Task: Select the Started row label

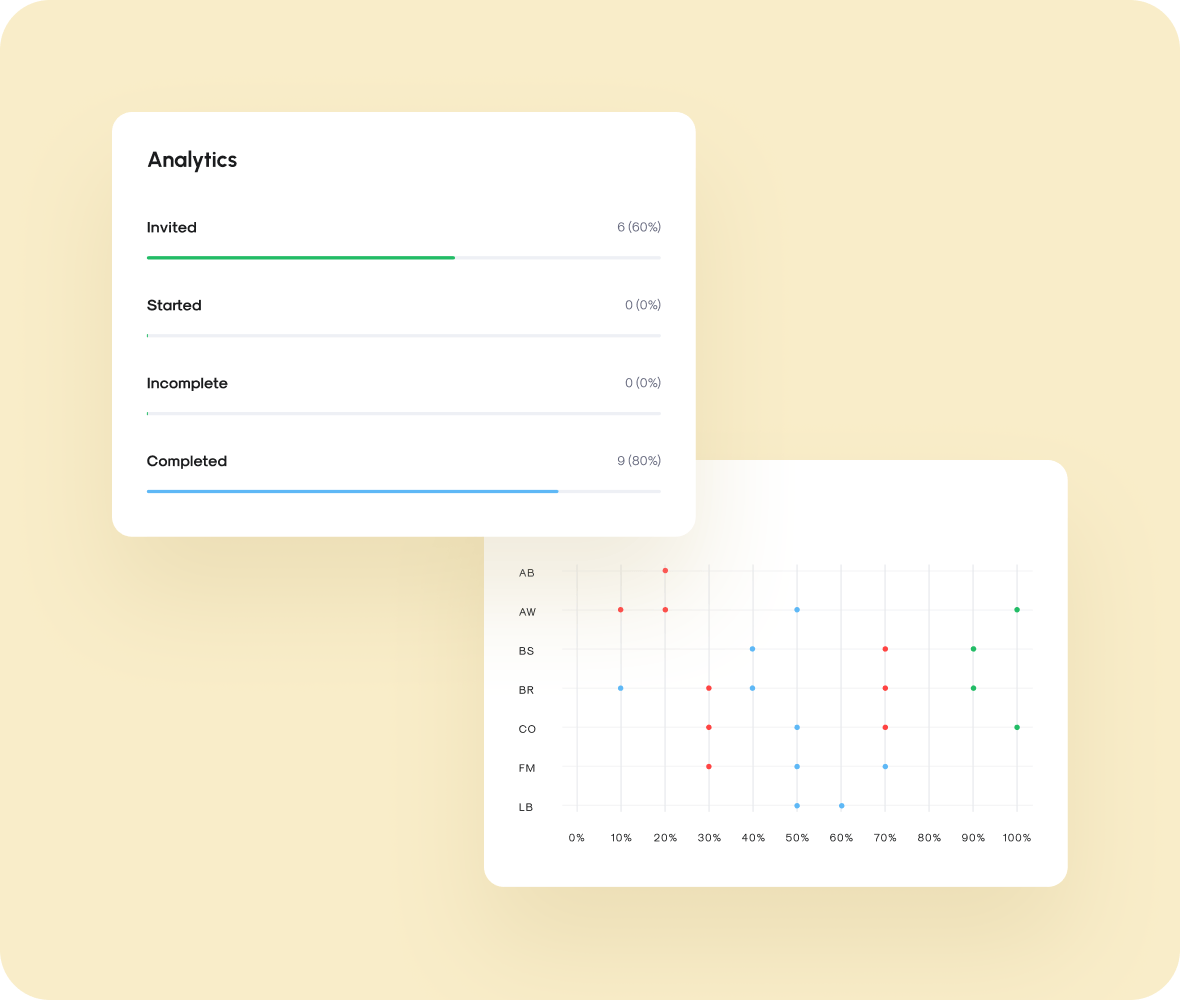Action: coord(174,306)
